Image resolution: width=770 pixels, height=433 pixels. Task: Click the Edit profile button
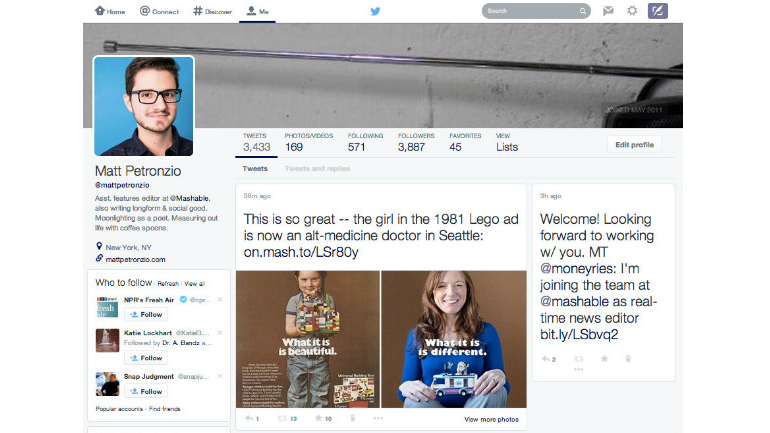pyautogui.click(x=634, y=145)
